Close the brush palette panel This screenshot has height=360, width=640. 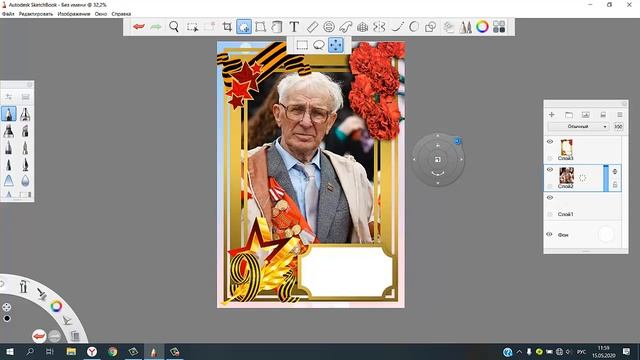click(29, 84)
